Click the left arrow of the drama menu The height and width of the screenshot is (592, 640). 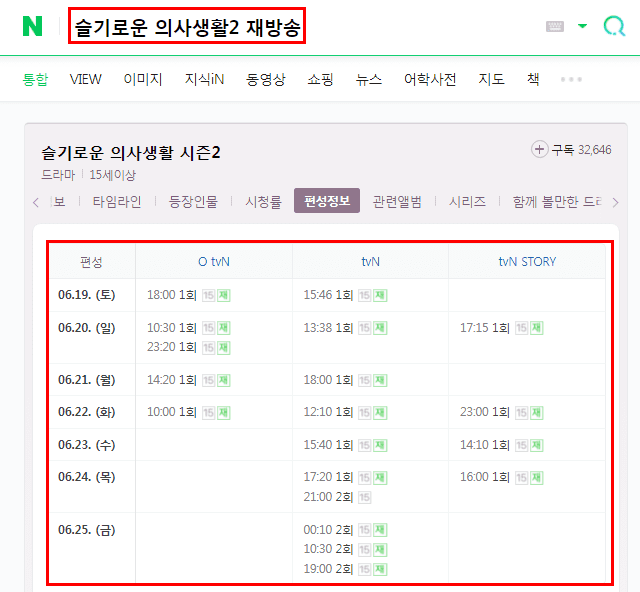(x=36, y=202)
